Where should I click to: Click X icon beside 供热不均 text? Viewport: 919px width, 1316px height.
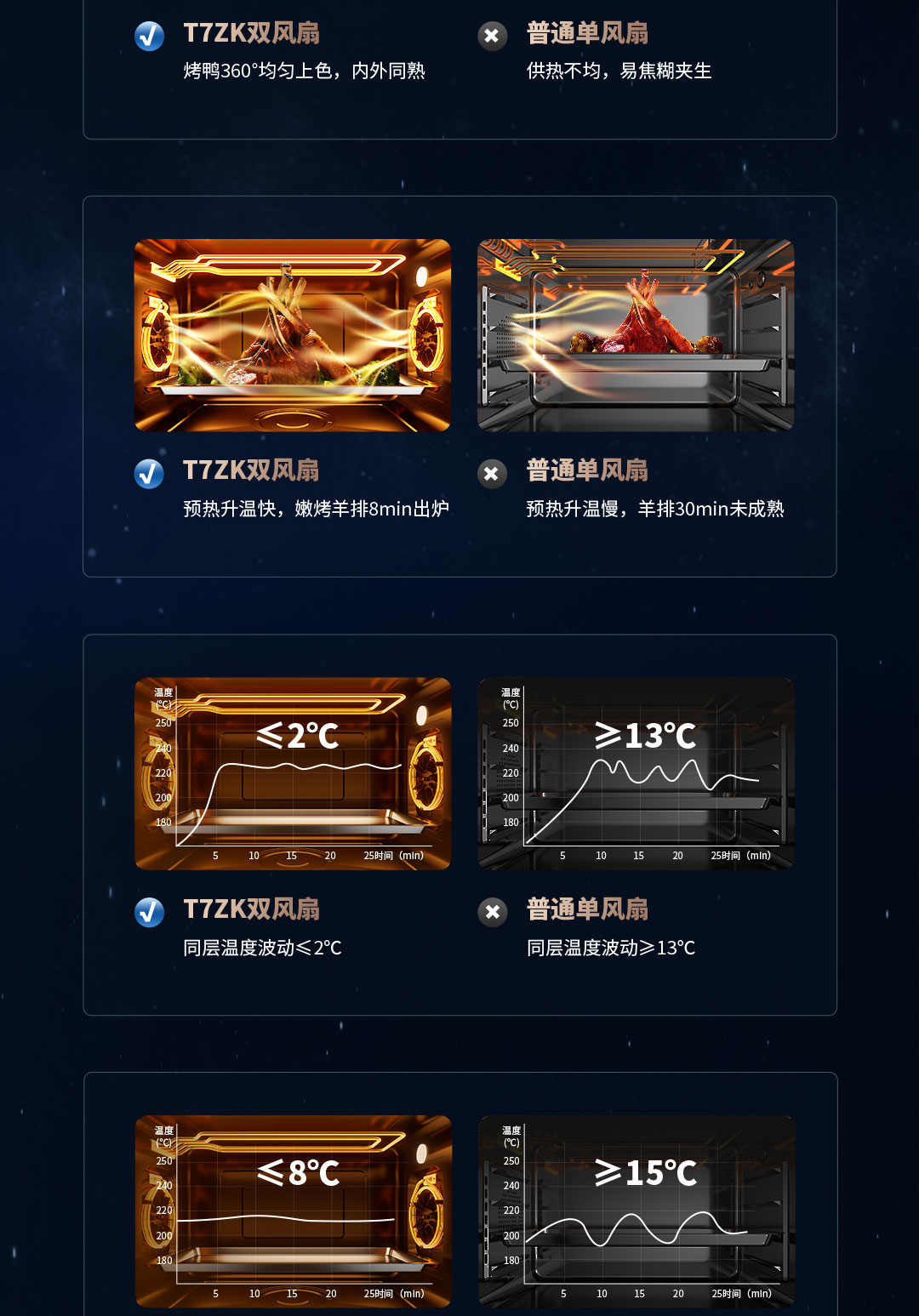[x=492, y=36]
